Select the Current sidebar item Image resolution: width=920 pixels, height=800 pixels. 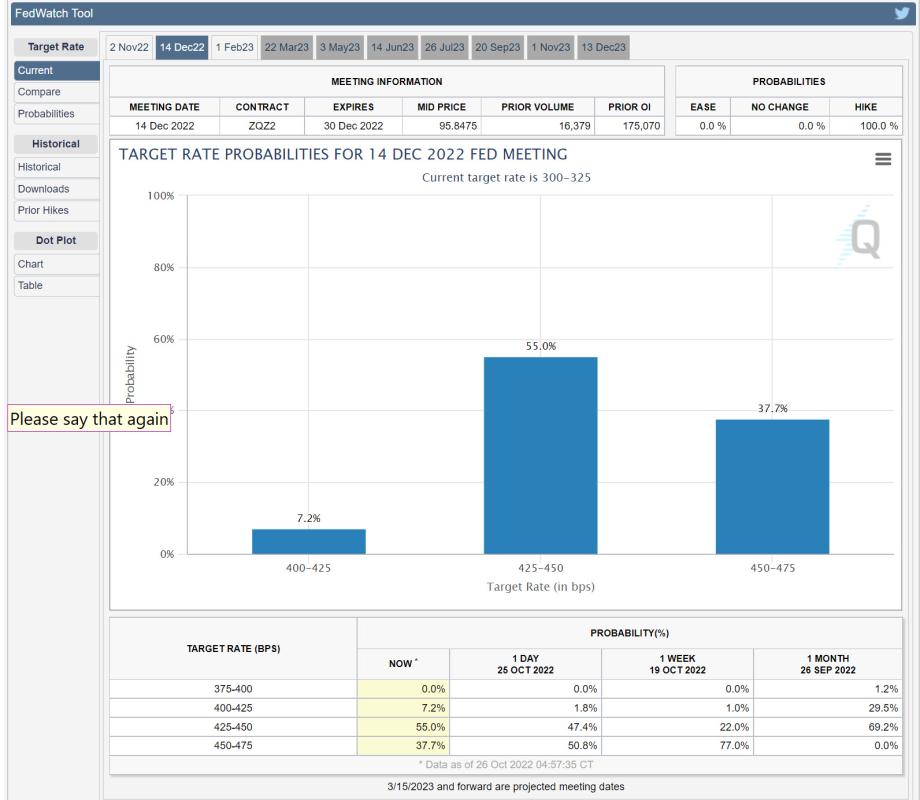(x=34, y=71)
